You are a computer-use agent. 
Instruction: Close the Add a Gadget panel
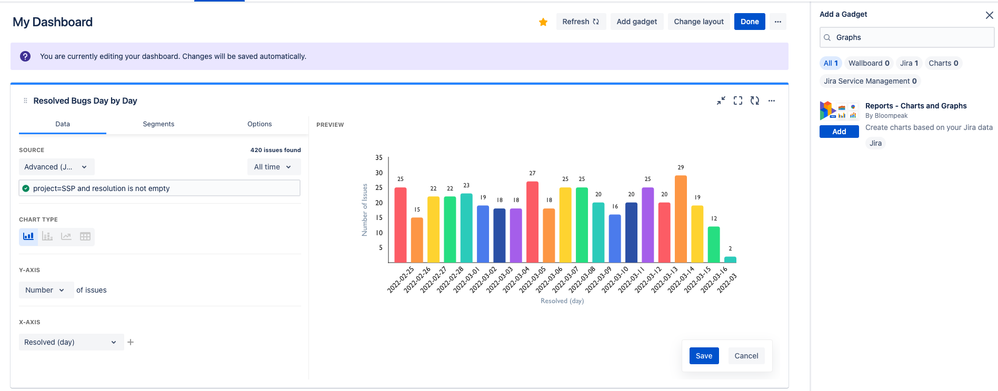pyautogui.click(x=988, y=15)
